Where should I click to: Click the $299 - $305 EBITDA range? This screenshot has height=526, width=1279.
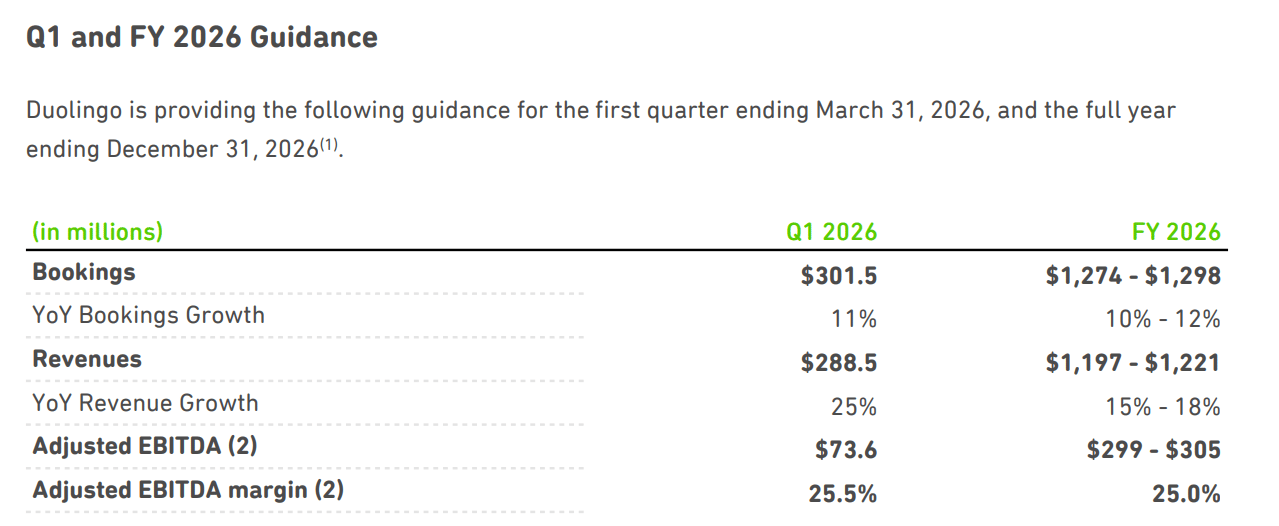[x=1153, y=450]
